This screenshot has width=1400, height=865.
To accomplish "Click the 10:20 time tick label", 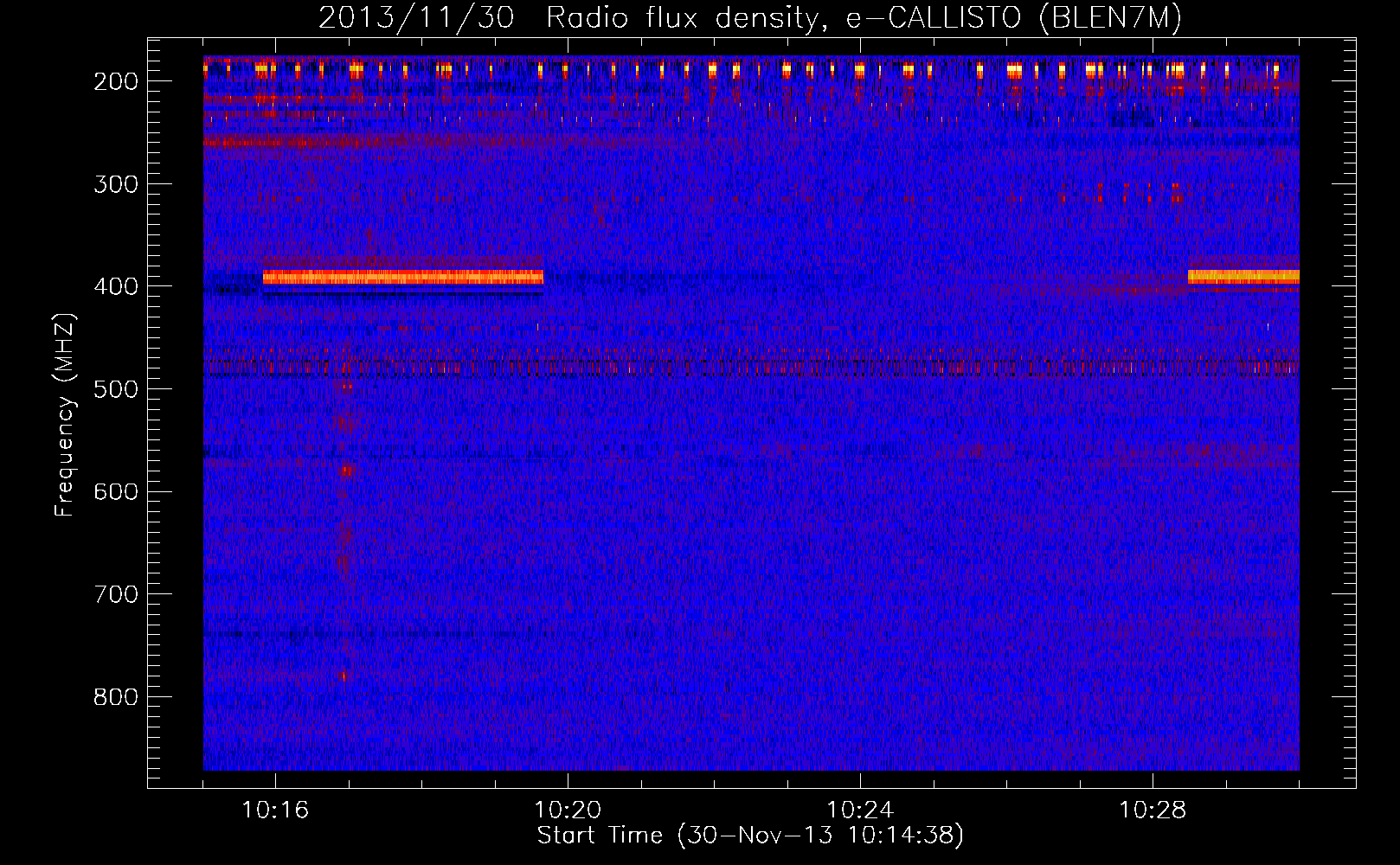I will point(568,811).
